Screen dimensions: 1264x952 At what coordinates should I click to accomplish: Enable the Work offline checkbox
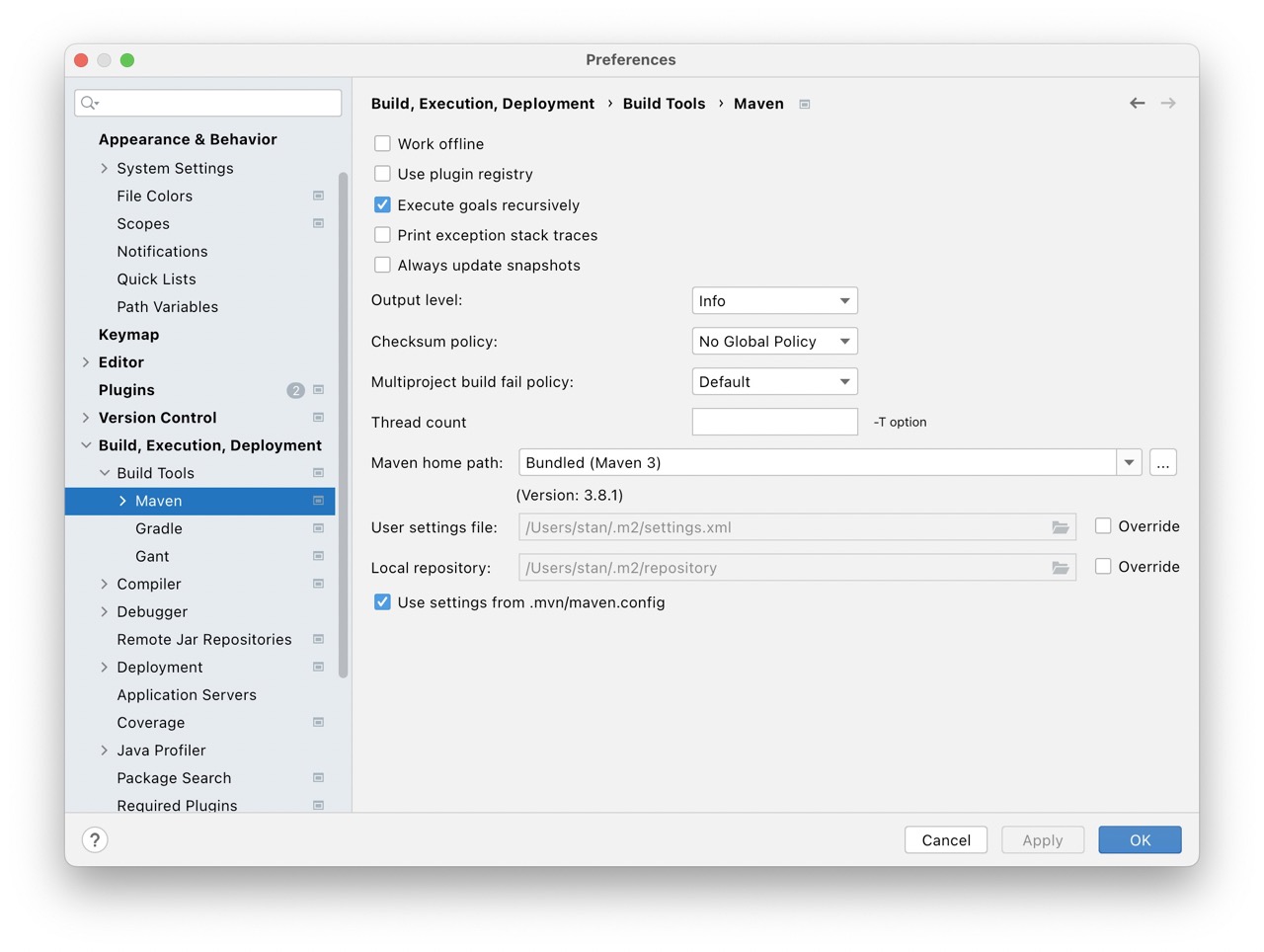[382, 143]
